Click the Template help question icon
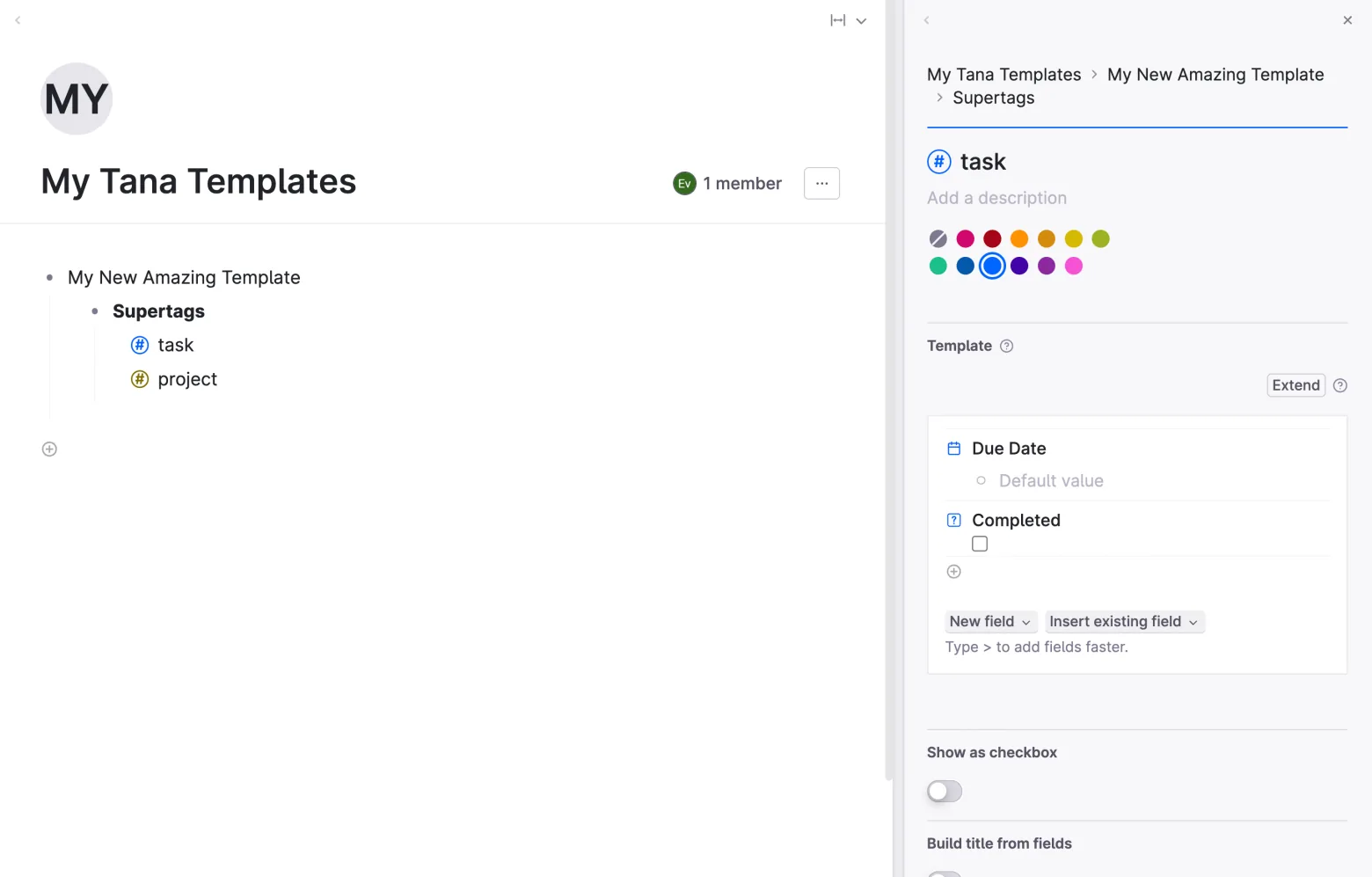Image resolution: width=1372 pixels, height=877 pixels. 1007,346
